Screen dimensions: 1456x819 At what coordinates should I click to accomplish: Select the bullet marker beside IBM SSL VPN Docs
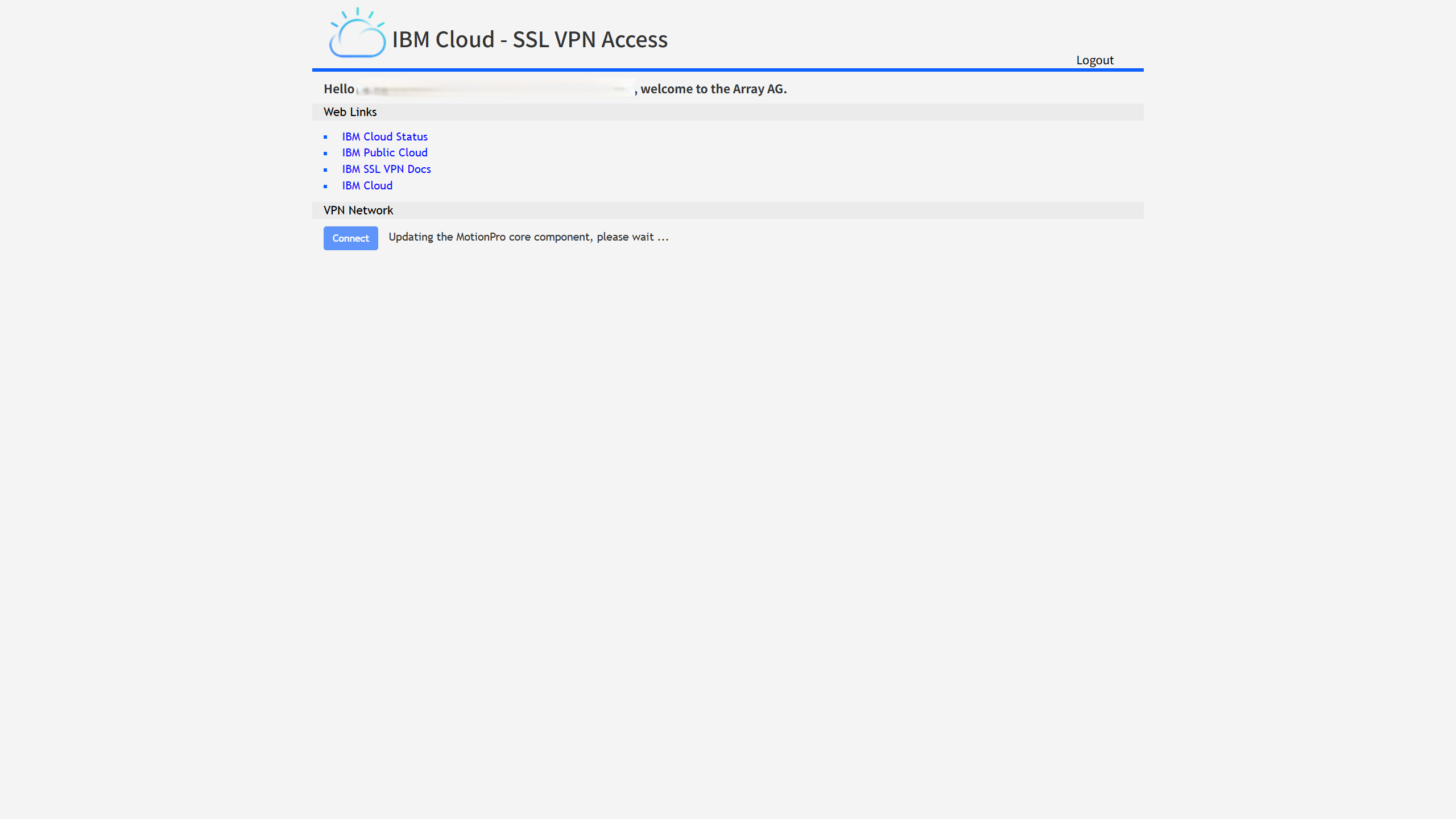(326, 170)
